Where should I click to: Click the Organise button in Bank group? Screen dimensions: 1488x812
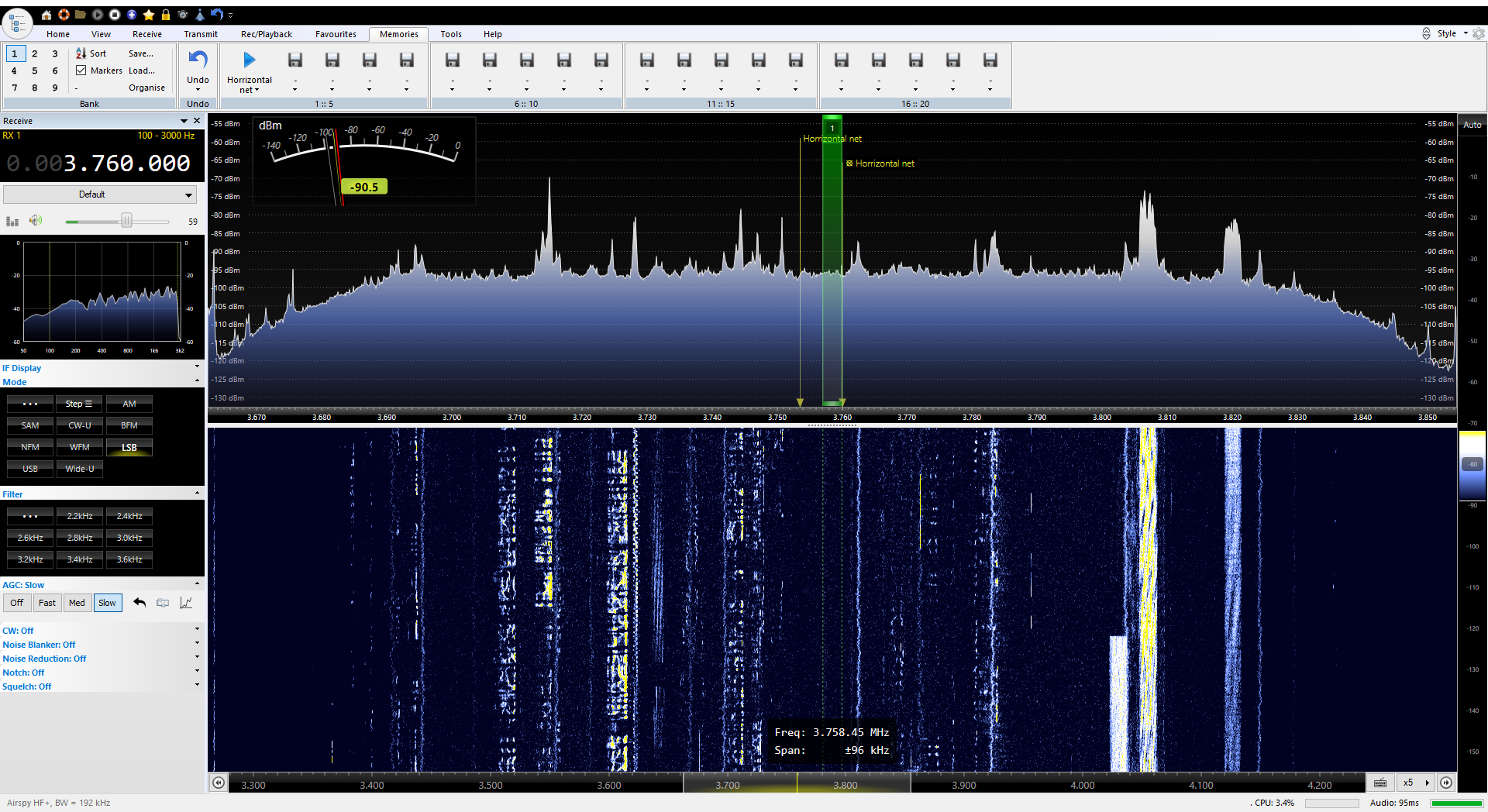(x=146, y=88)
